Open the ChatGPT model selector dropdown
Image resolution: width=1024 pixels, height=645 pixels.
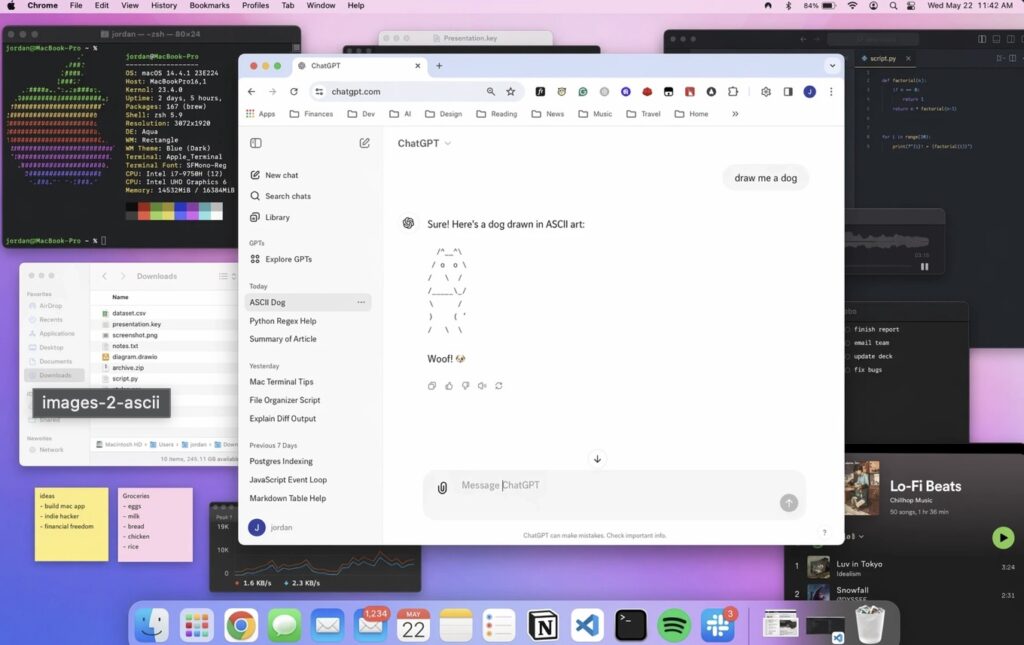pos(424,143)
